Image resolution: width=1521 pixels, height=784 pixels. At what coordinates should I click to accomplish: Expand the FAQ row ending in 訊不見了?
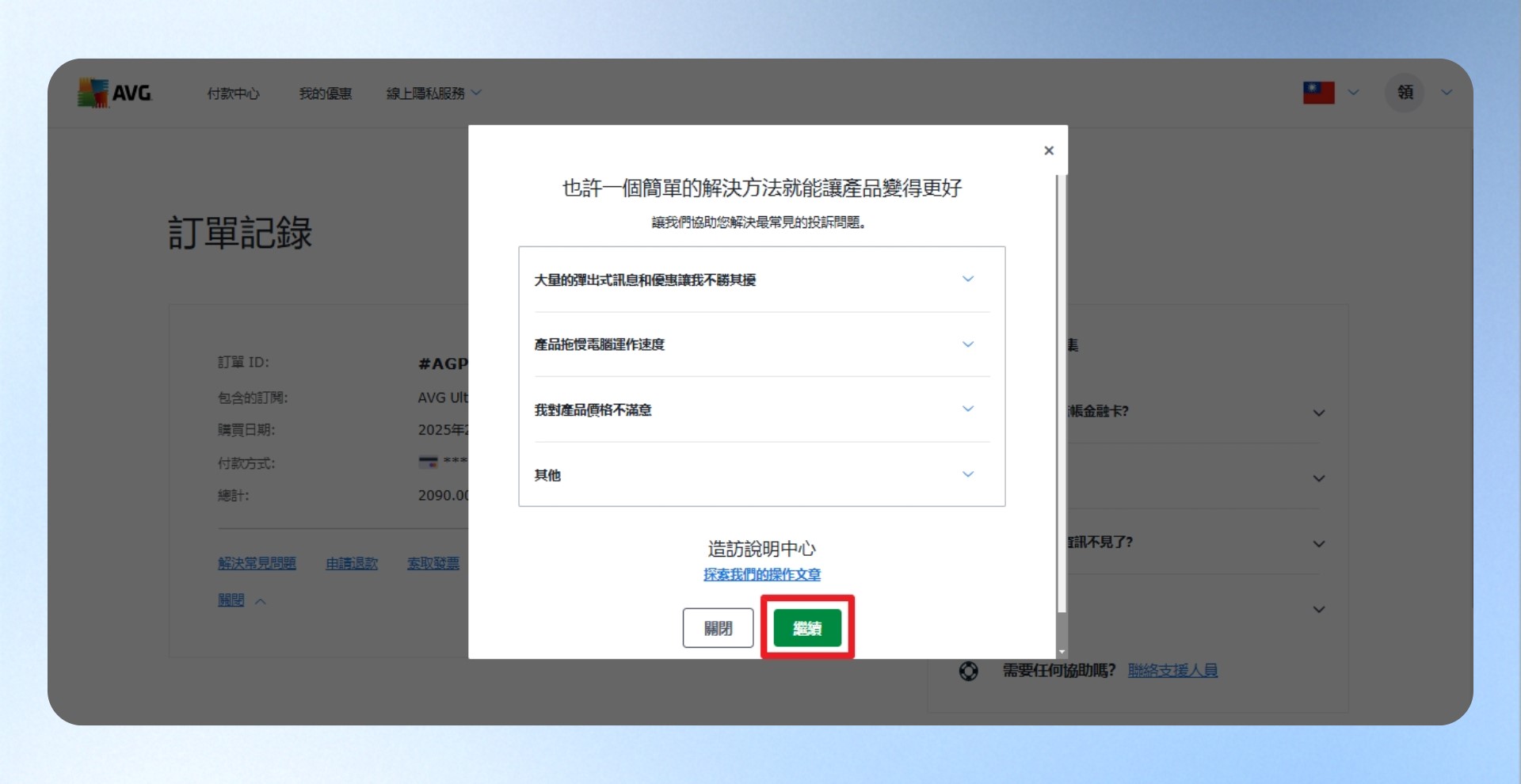click(1195, 542)
